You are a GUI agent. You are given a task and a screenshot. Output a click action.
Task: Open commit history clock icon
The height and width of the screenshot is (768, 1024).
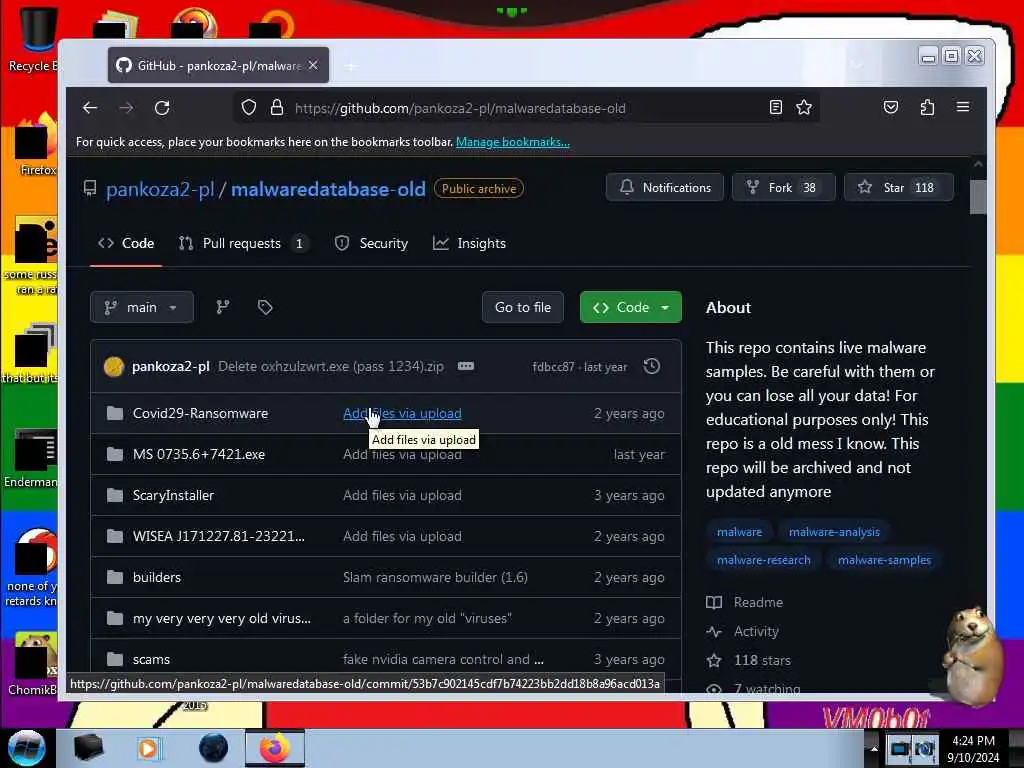tap(651, 366)
